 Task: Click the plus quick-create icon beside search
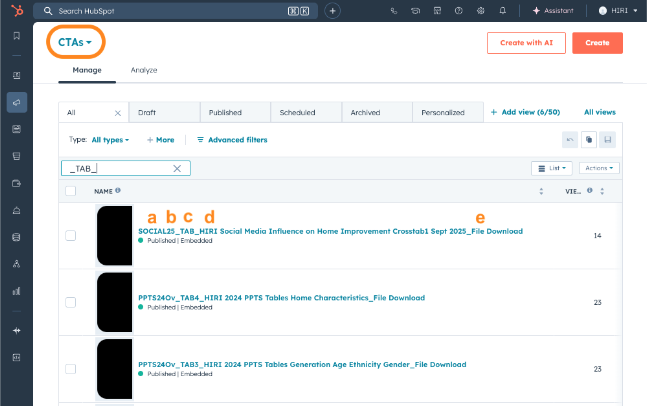tap(332, 10)
